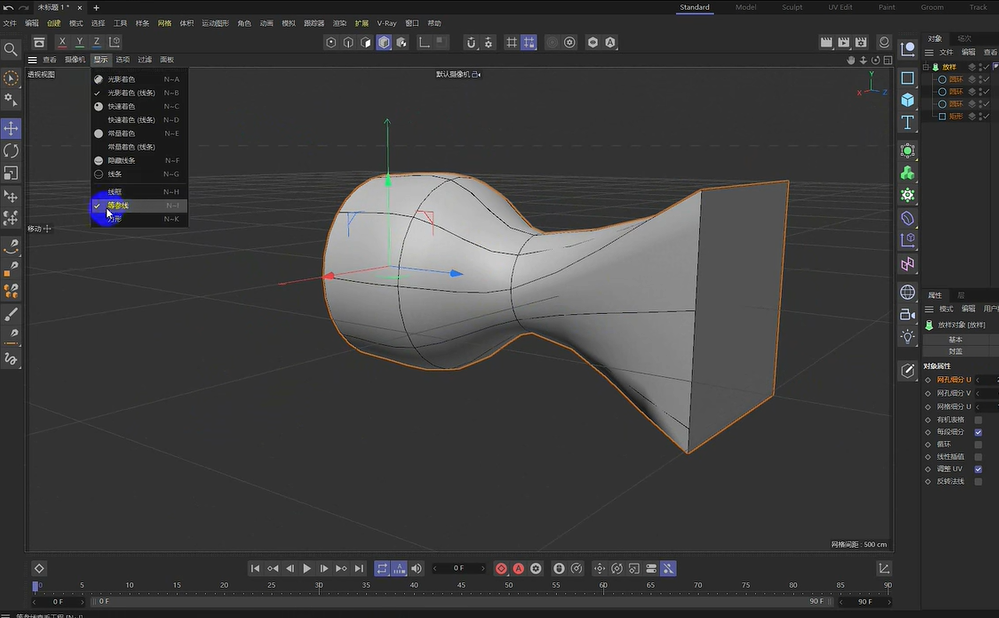Screen dimensions: 999x618
Task: Choose 隐藏线条 display mode
Action: [x=139, y=161]
